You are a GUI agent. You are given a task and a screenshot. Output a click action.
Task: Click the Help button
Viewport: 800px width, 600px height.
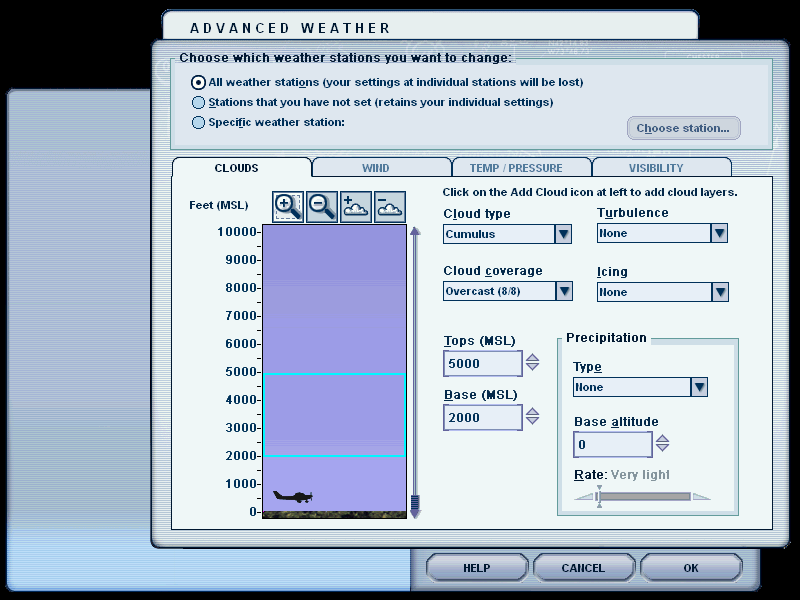477,568
